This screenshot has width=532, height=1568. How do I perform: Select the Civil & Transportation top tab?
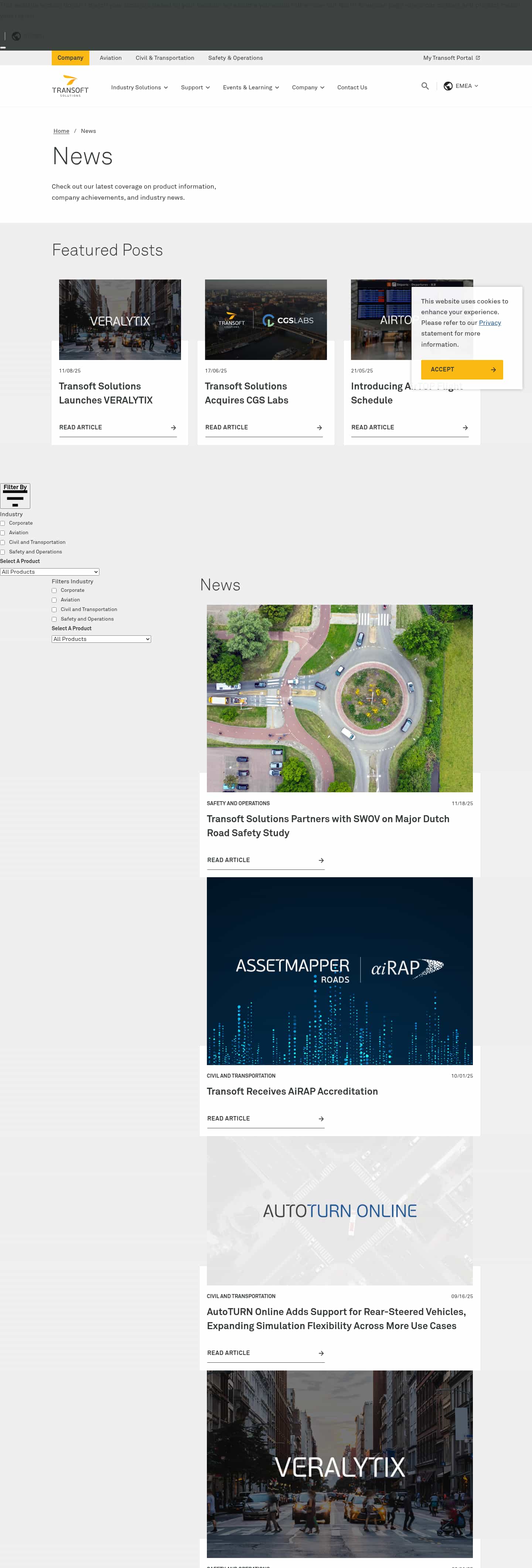(165, 58)
